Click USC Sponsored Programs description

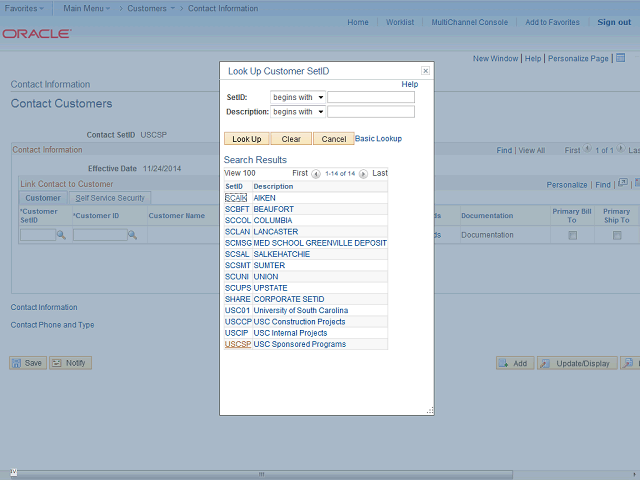pyautogui.click(x=300, y=344)
